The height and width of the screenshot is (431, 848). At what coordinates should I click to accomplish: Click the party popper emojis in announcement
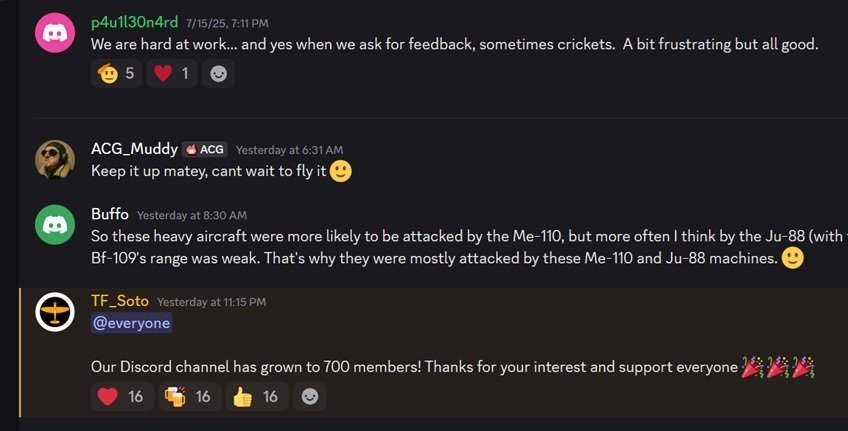pyautogui.click(x=778, y=367)
